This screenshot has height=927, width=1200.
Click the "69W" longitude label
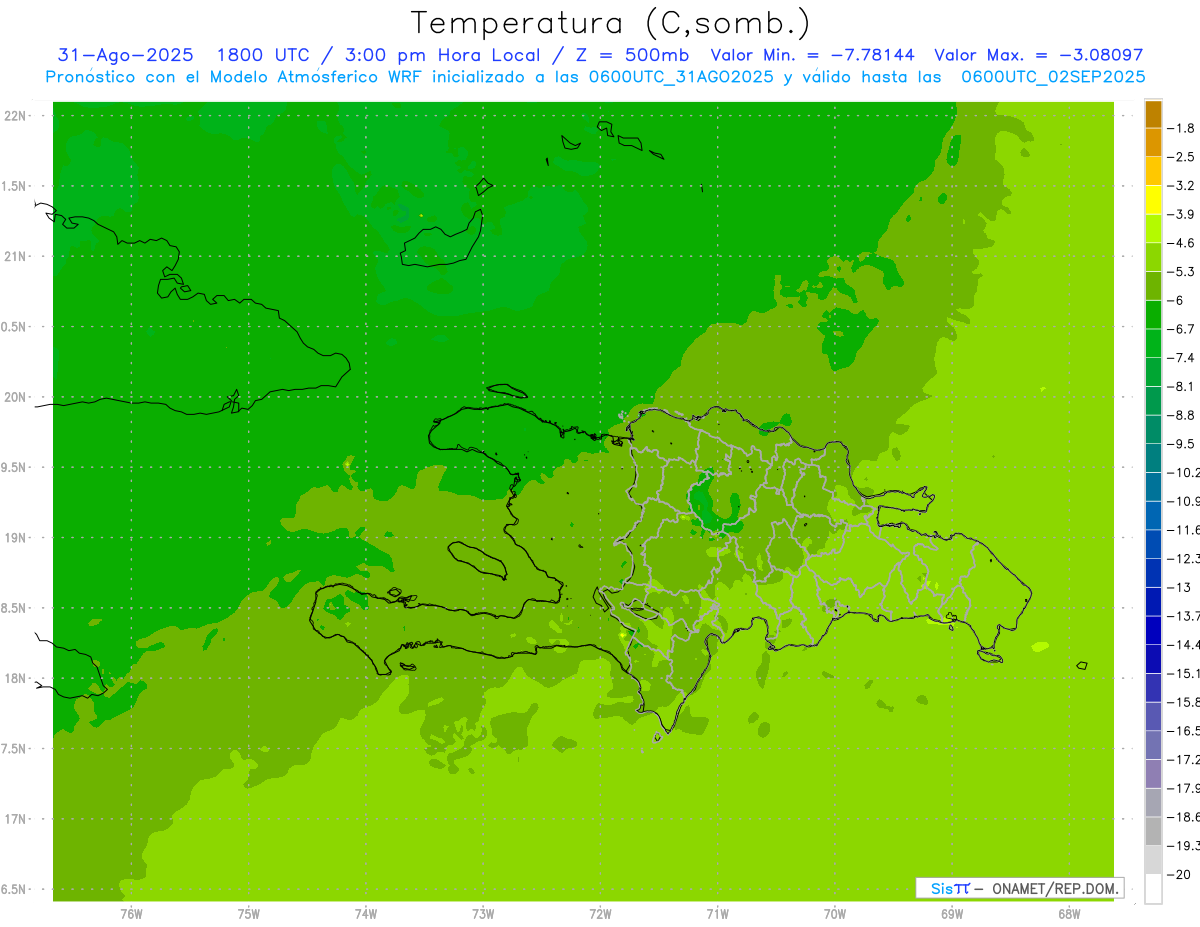952,913
